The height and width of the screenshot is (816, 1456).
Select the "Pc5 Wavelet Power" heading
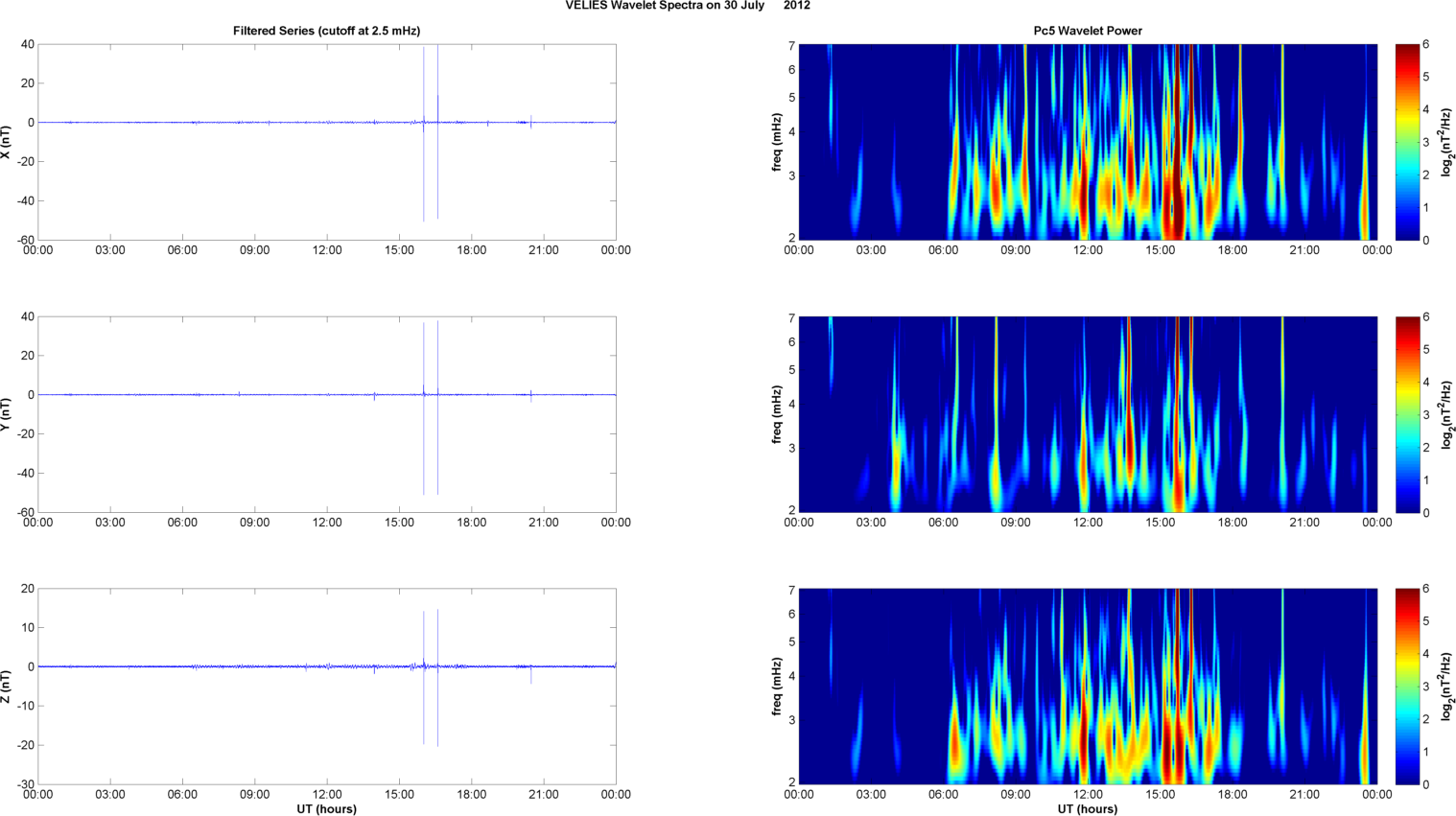click(x=1088, y=31)
